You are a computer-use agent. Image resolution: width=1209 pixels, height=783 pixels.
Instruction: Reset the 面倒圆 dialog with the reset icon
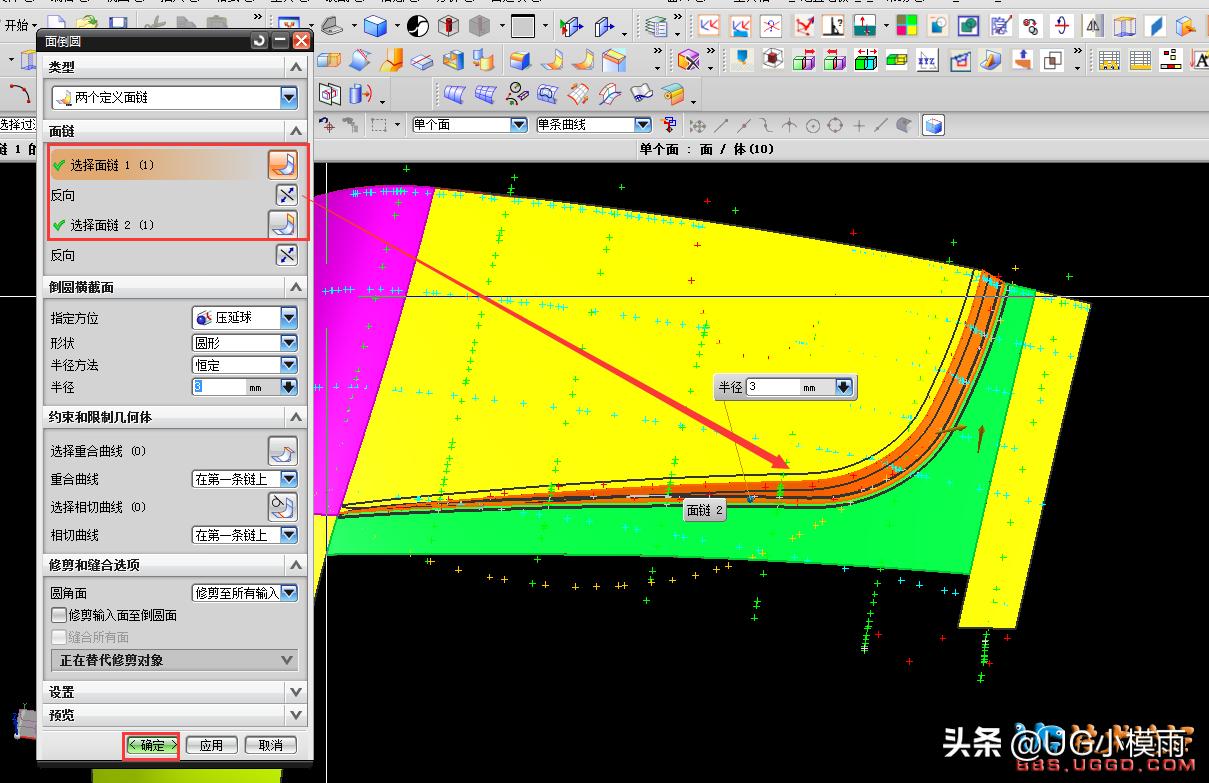pos(260,41)
